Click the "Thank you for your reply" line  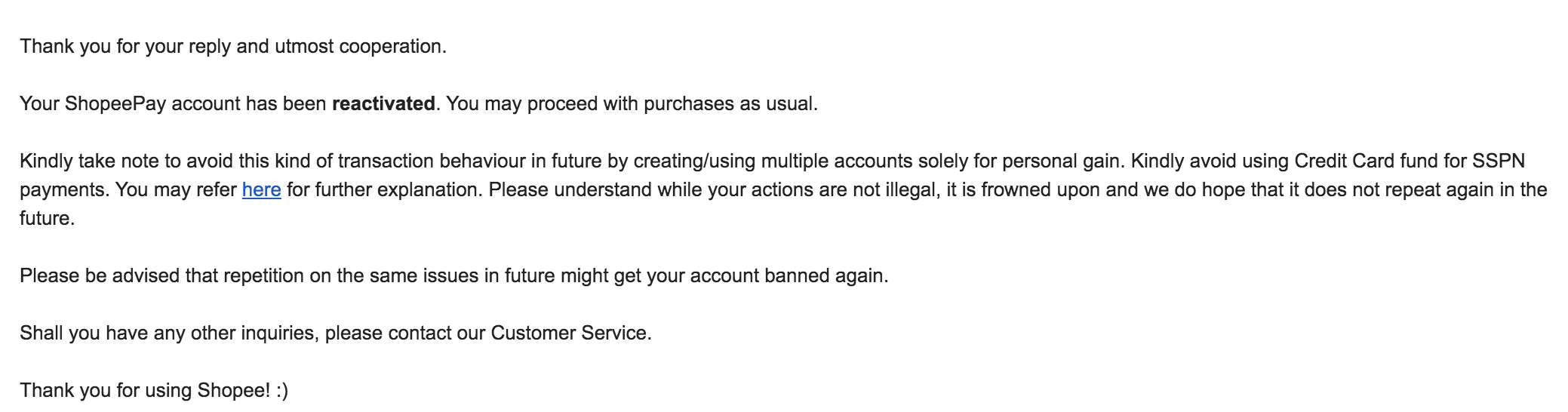(x=233, y=47)
